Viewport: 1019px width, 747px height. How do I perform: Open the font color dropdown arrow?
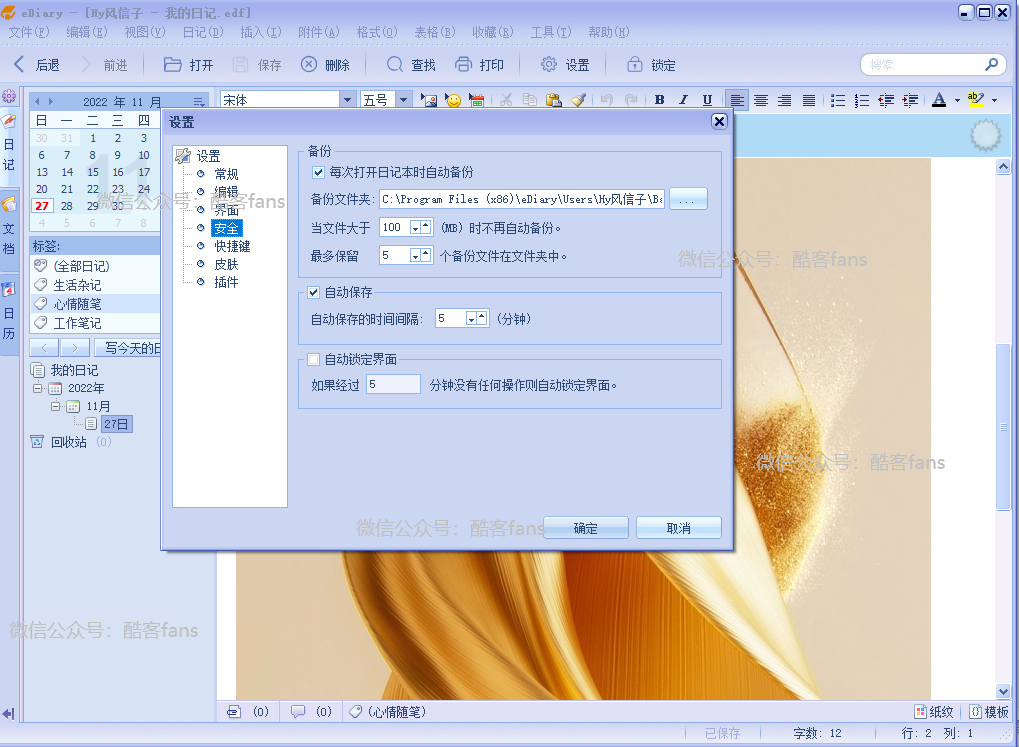(x=957, y=101)
